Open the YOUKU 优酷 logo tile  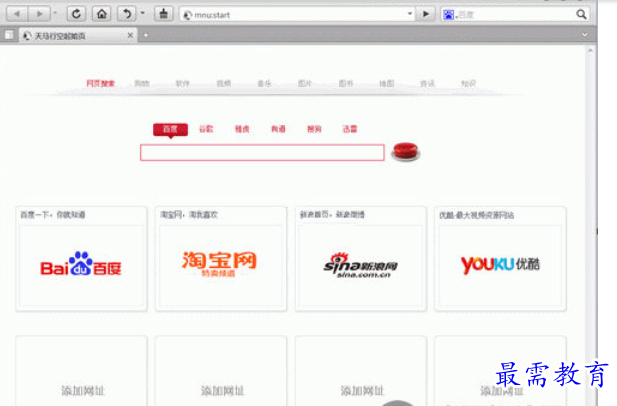500,266
